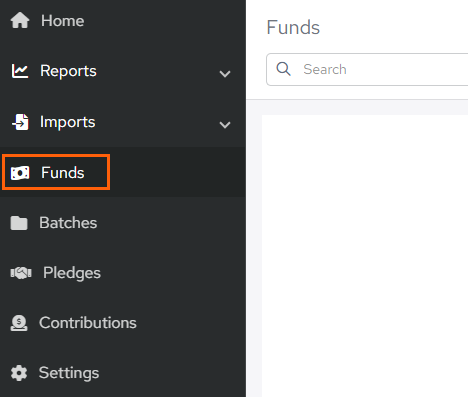Open the Contributions section

pyautogui.click(x=88, y=323)
